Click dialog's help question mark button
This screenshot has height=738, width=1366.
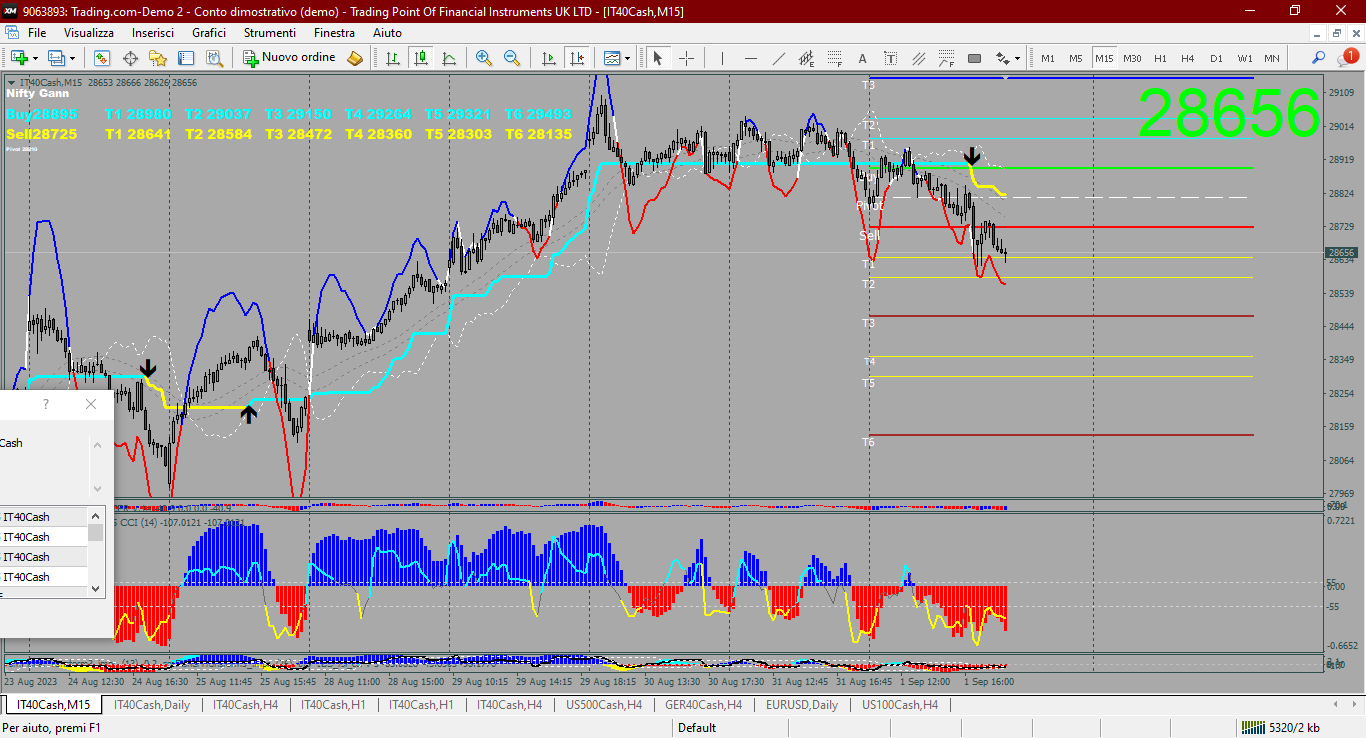click(46, 404)
